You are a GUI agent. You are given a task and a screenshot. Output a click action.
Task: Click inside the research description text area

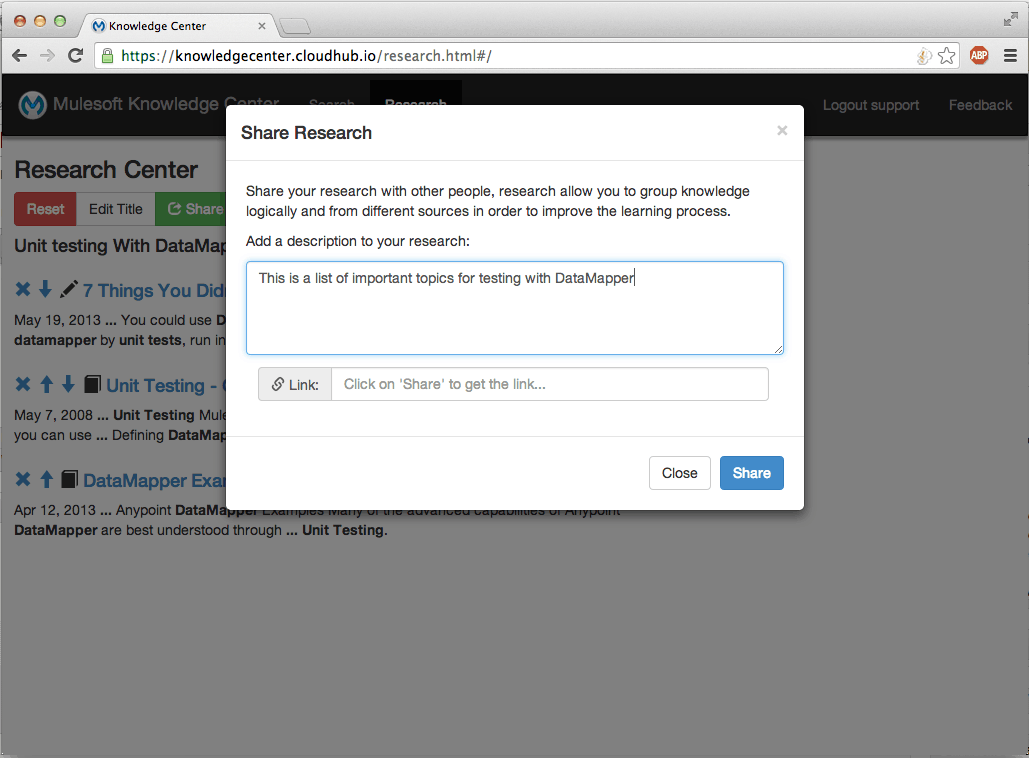[514, 305]
